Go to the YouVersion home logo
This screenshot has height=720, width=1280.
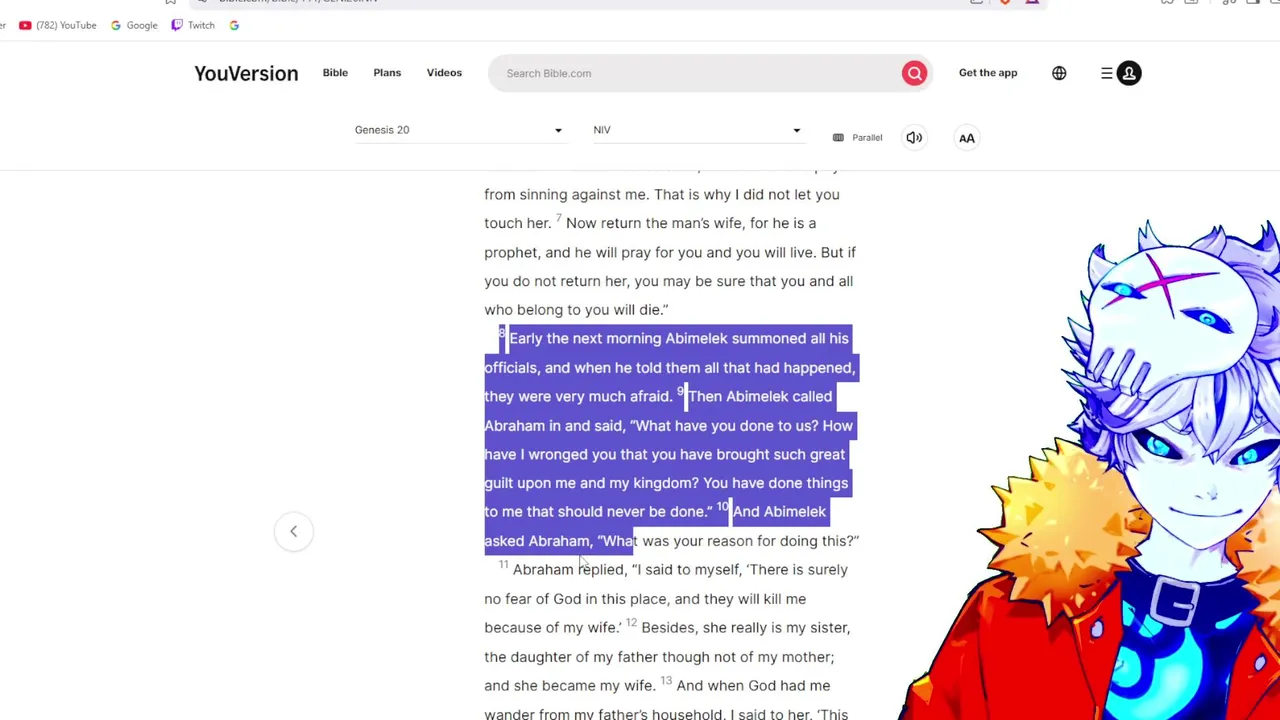click(246, 73)
